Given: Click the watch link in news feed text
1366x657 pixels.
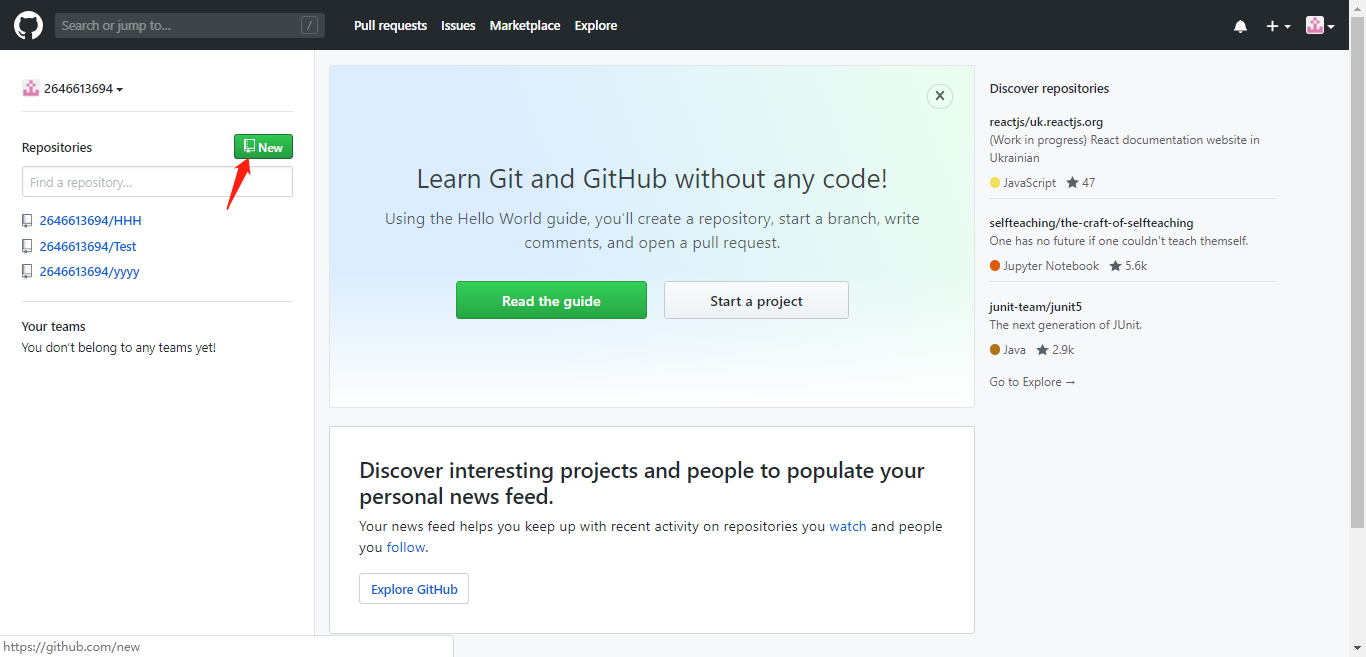Looking at the screenshot, I should click(x=848, y=526).
